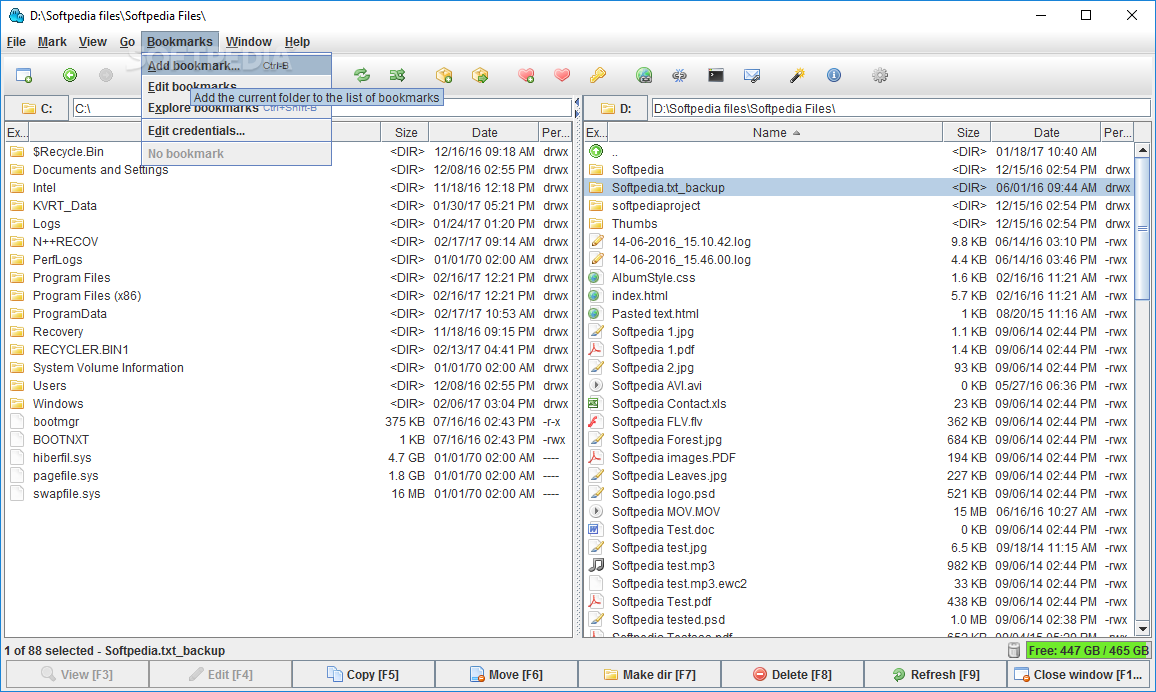Click the trash can icon in status bar
This screenshot has height=692, width=1156.
(x=1014, y=650)
